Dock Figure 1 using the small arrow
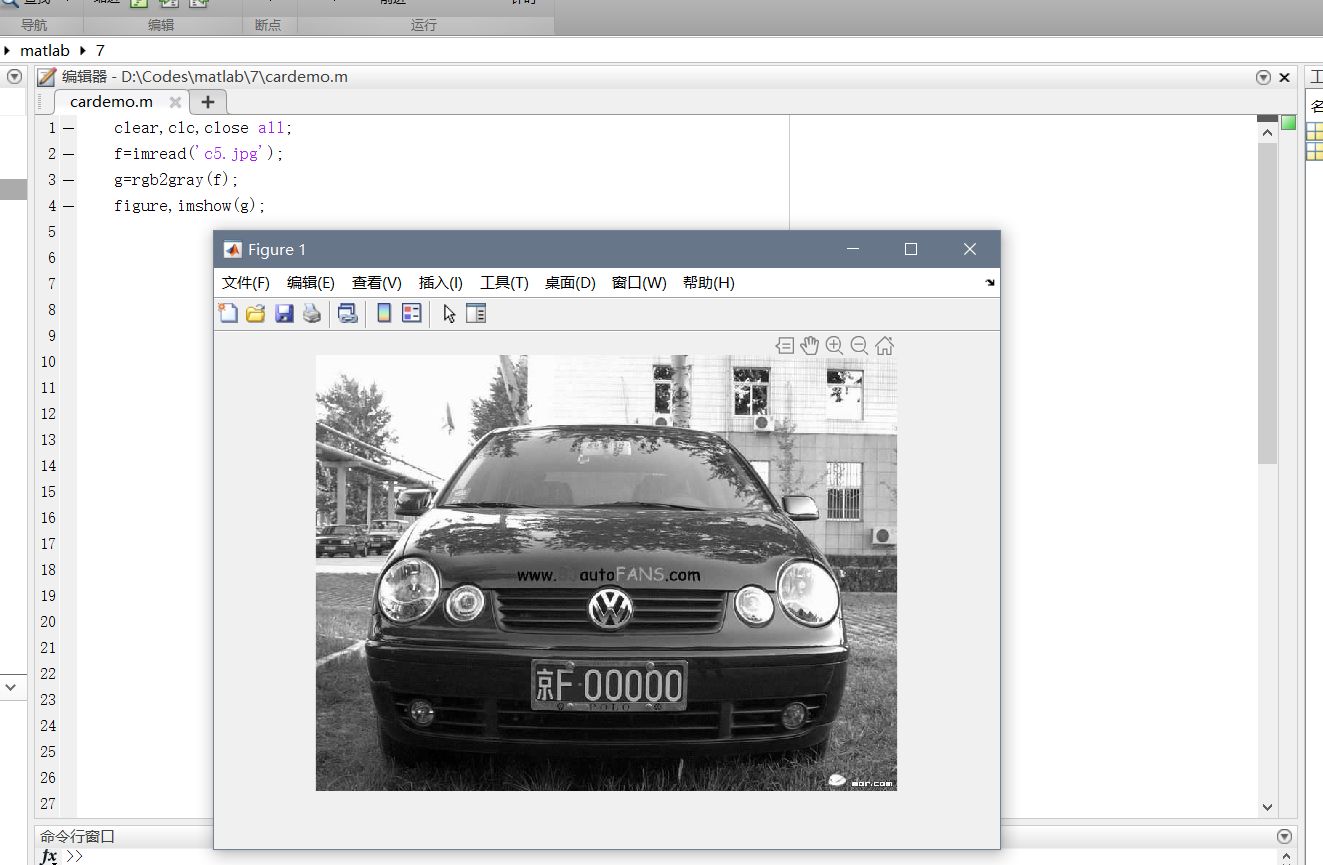This screenshot has height=865, width=1323. pos(990,283)
